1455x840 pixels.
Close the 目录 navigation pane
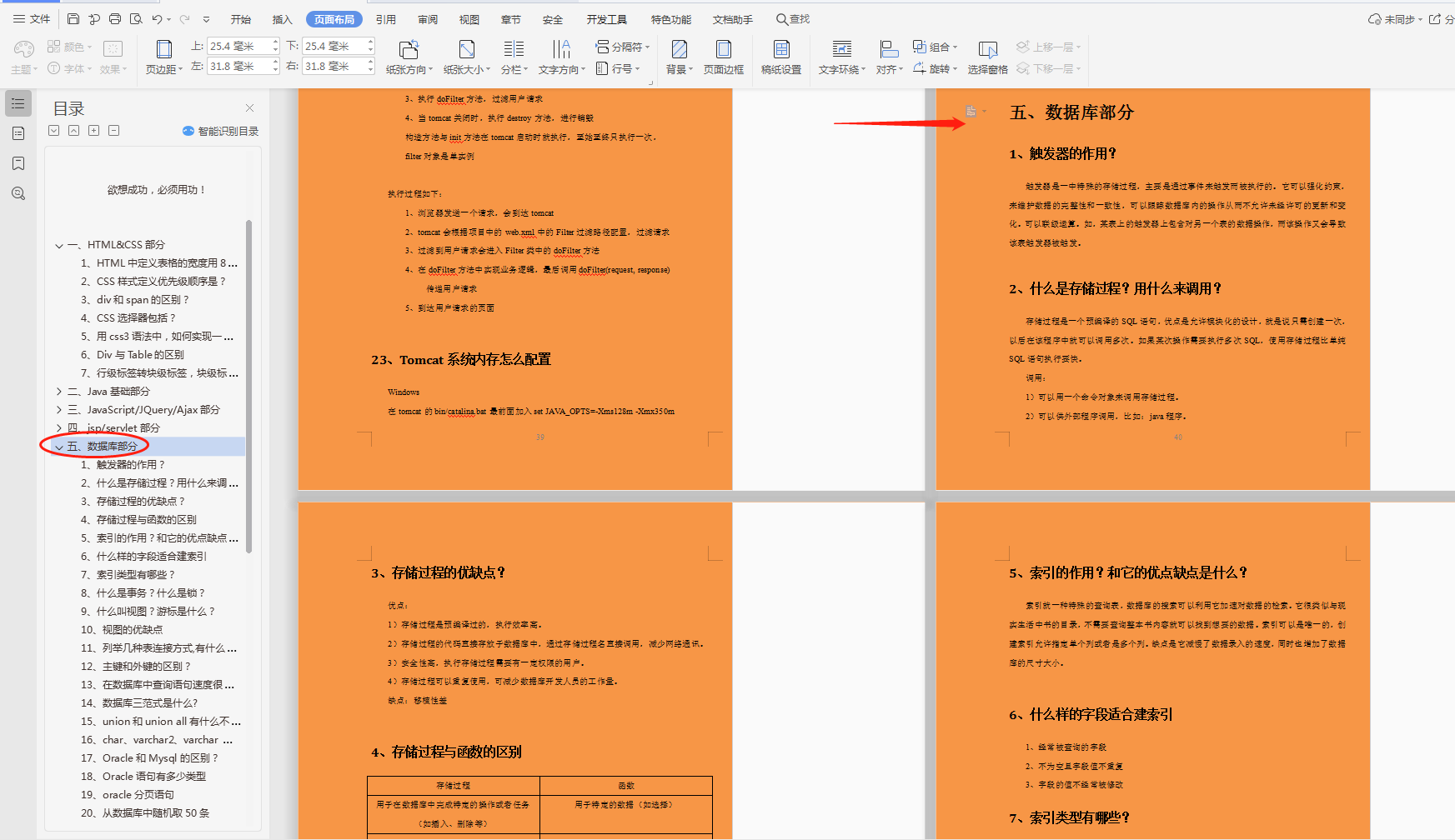tap(249, 108)
